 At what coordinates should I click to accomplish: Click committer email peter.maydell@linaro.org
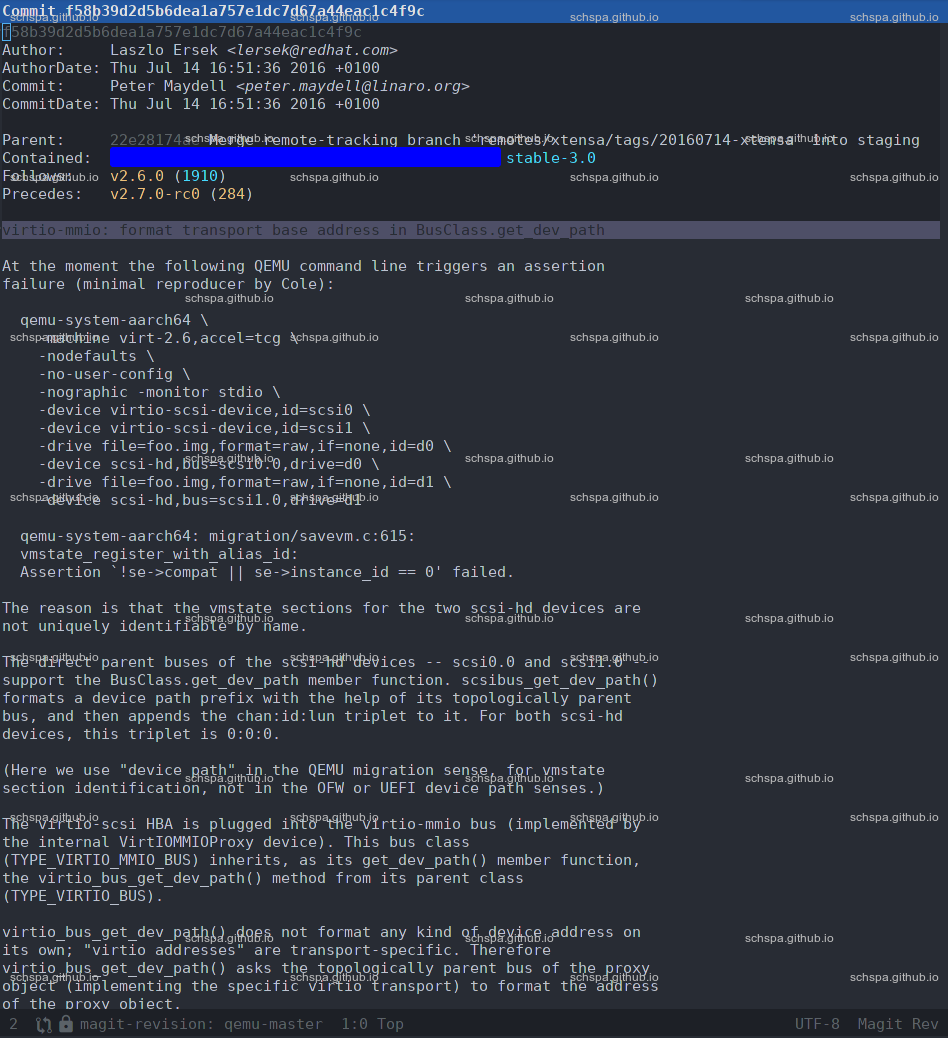pyautogui.click(x=353, y=86)
